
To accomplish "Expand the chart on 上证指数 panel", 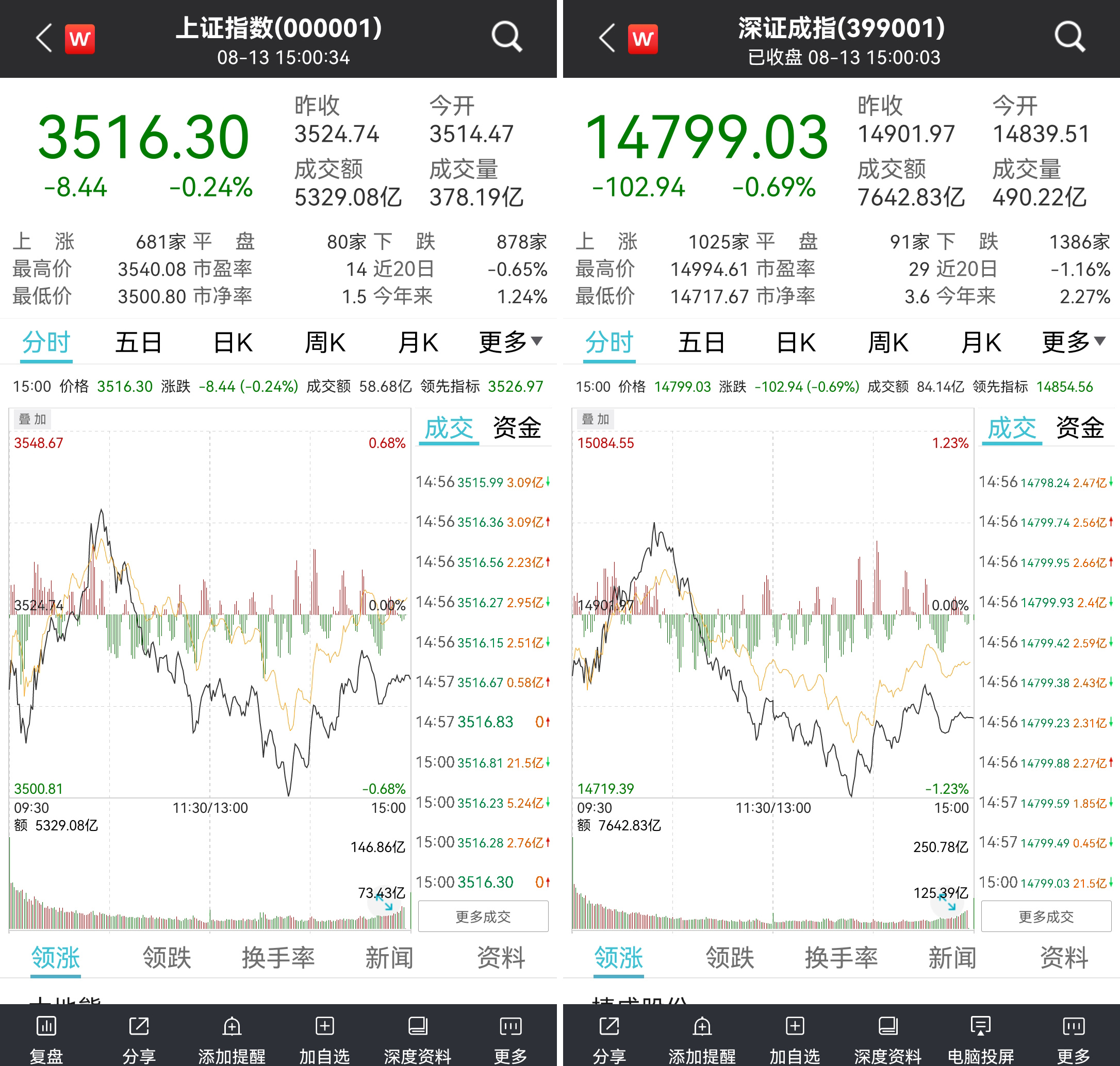I will (384, 903).
